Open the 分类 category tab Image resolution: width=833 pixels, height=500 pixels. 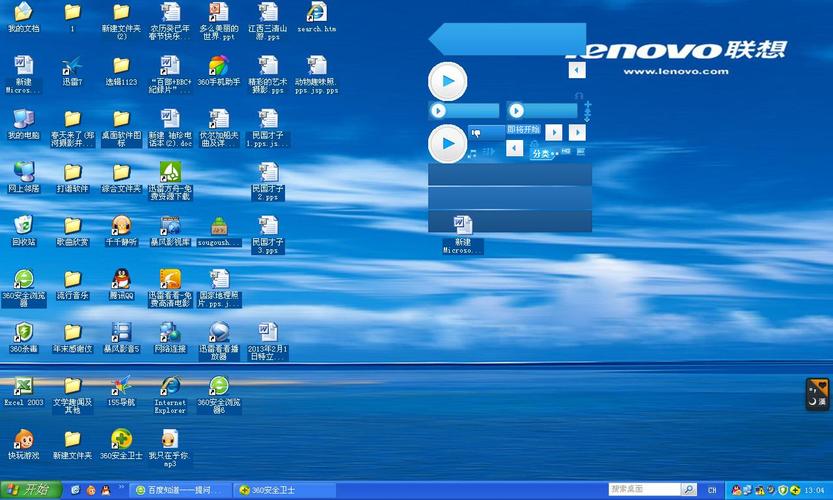coord(541,154)
